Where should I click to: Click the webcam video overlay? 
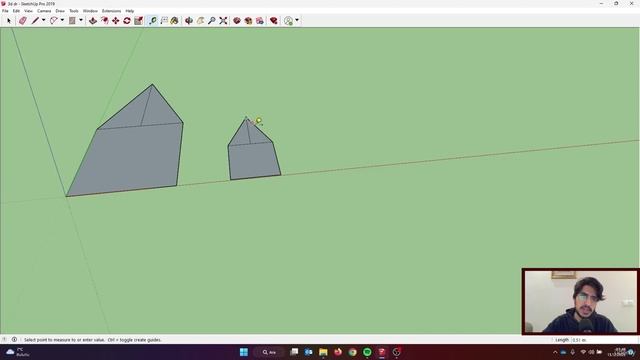click(580, 302)
